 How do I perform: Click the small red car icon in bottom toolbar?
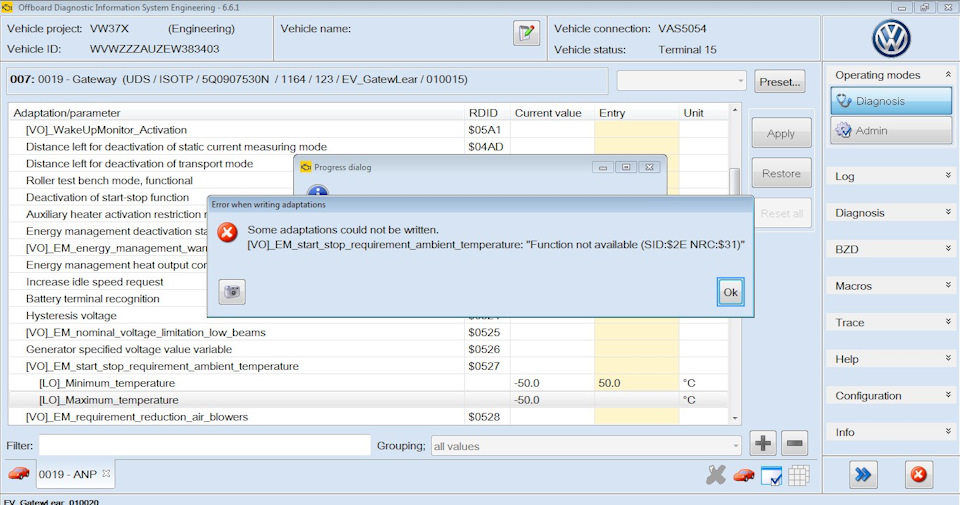(743, 475)
